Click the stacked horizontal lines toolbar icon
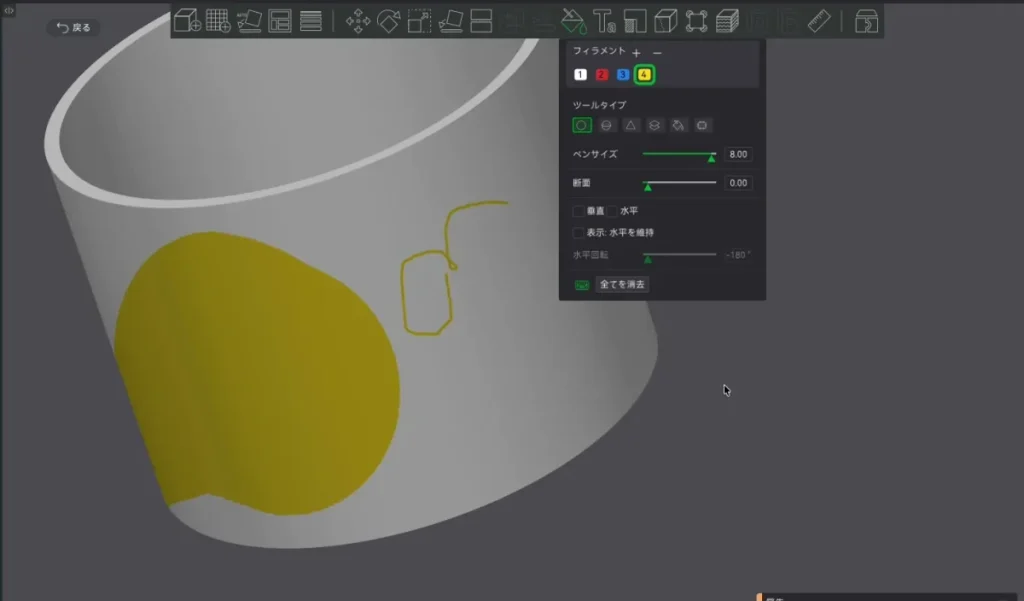This screenshot has height=601, width=1024. coord(311,21)
